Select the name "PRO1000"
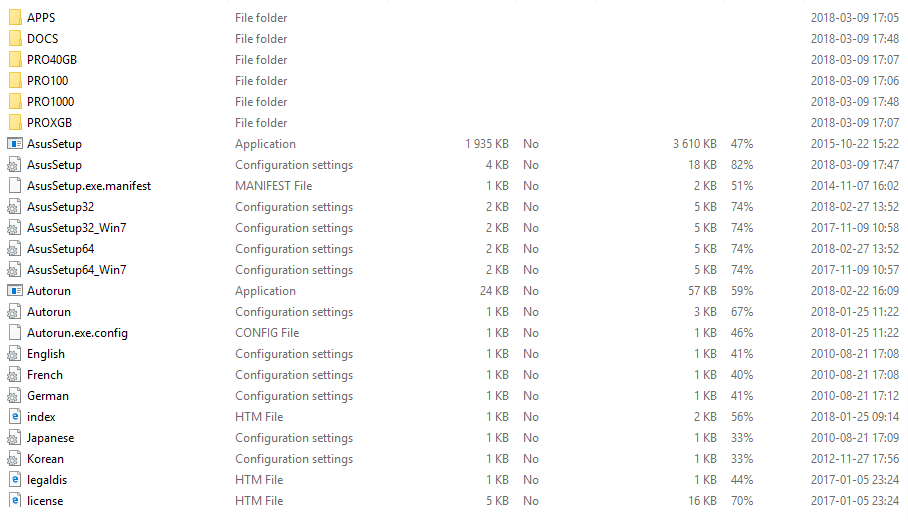The image size is (908, 520). click(x=50, y=102)
